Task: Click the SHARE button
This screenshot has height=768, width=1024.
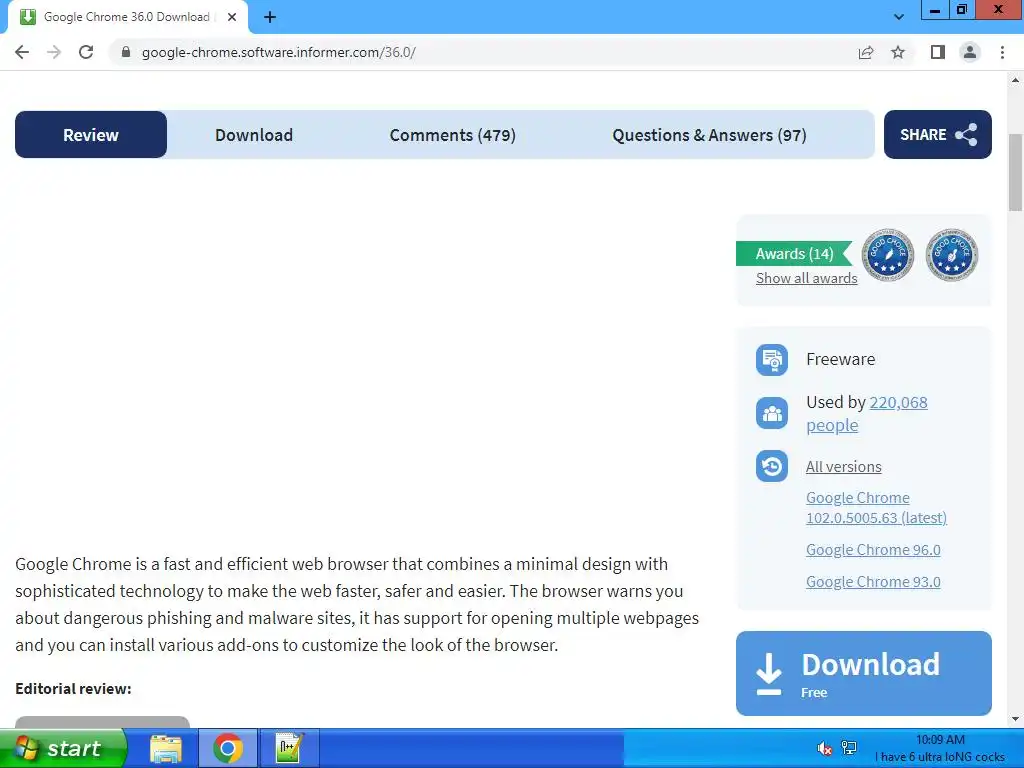Action: [x=938, y=135]
